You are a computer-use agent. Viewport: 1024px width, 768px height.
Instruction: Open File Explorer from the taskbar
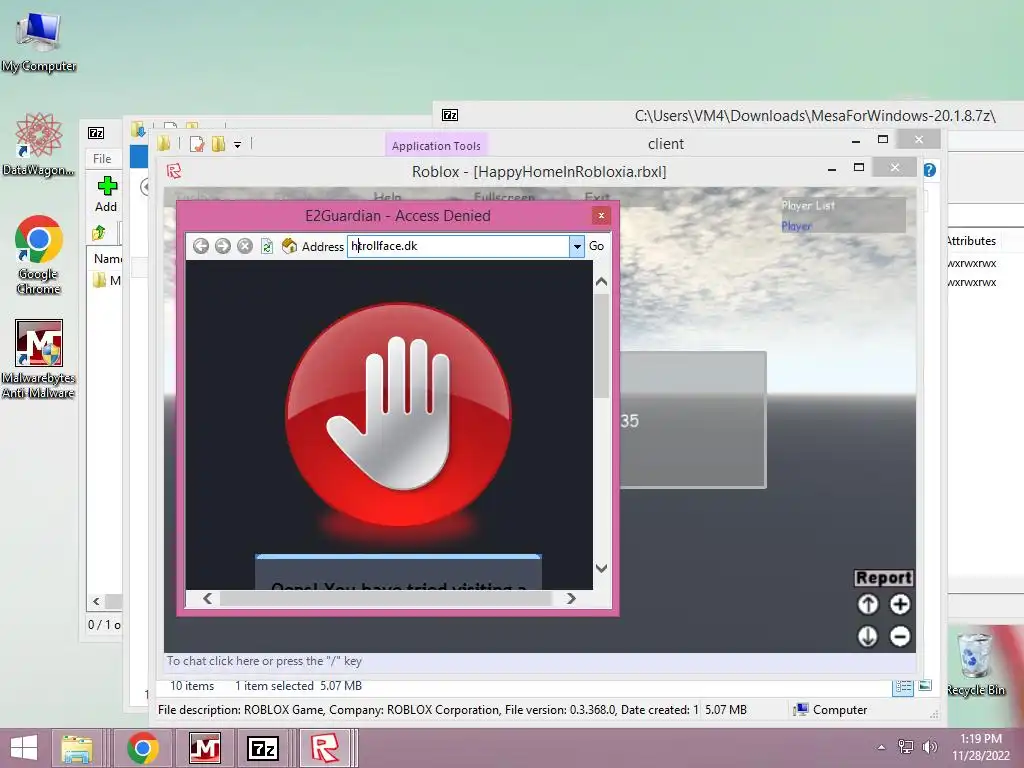(77, 748)
